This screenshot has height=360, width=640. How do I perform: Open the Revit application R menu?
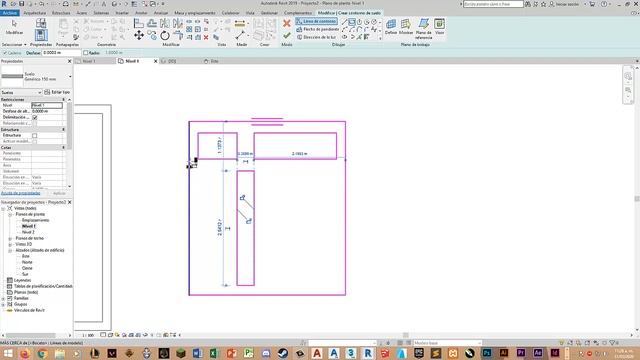[x=4, y=4]
